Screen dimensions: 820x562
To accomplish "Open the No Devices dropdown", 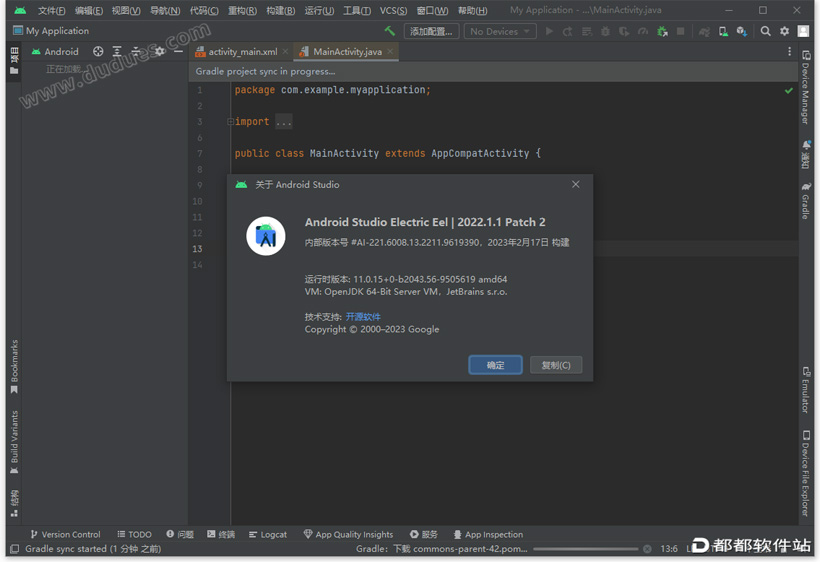I will tap(500, 31).
